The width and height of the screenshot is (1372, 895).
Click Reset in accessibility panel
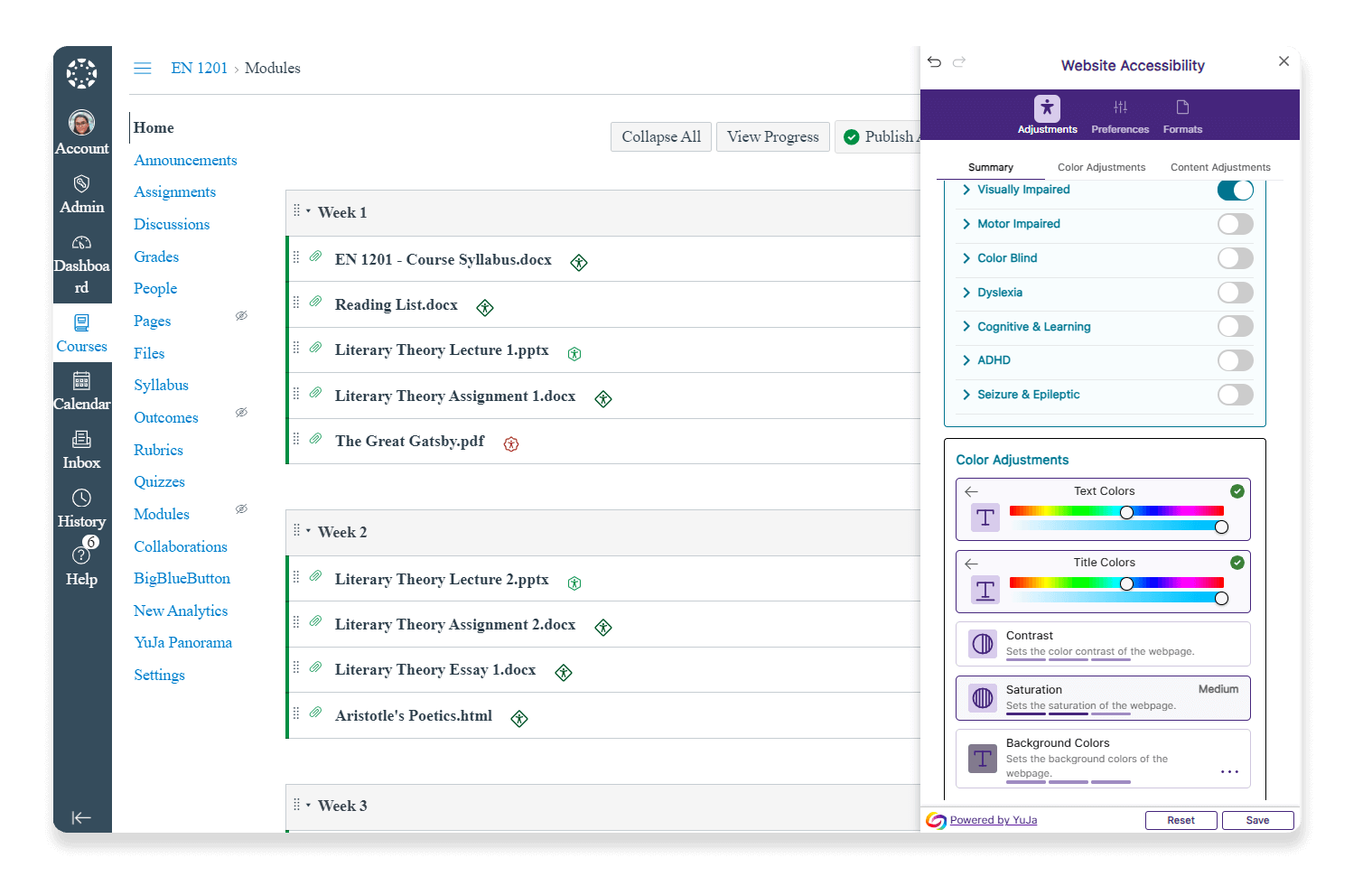point(1181,821)
